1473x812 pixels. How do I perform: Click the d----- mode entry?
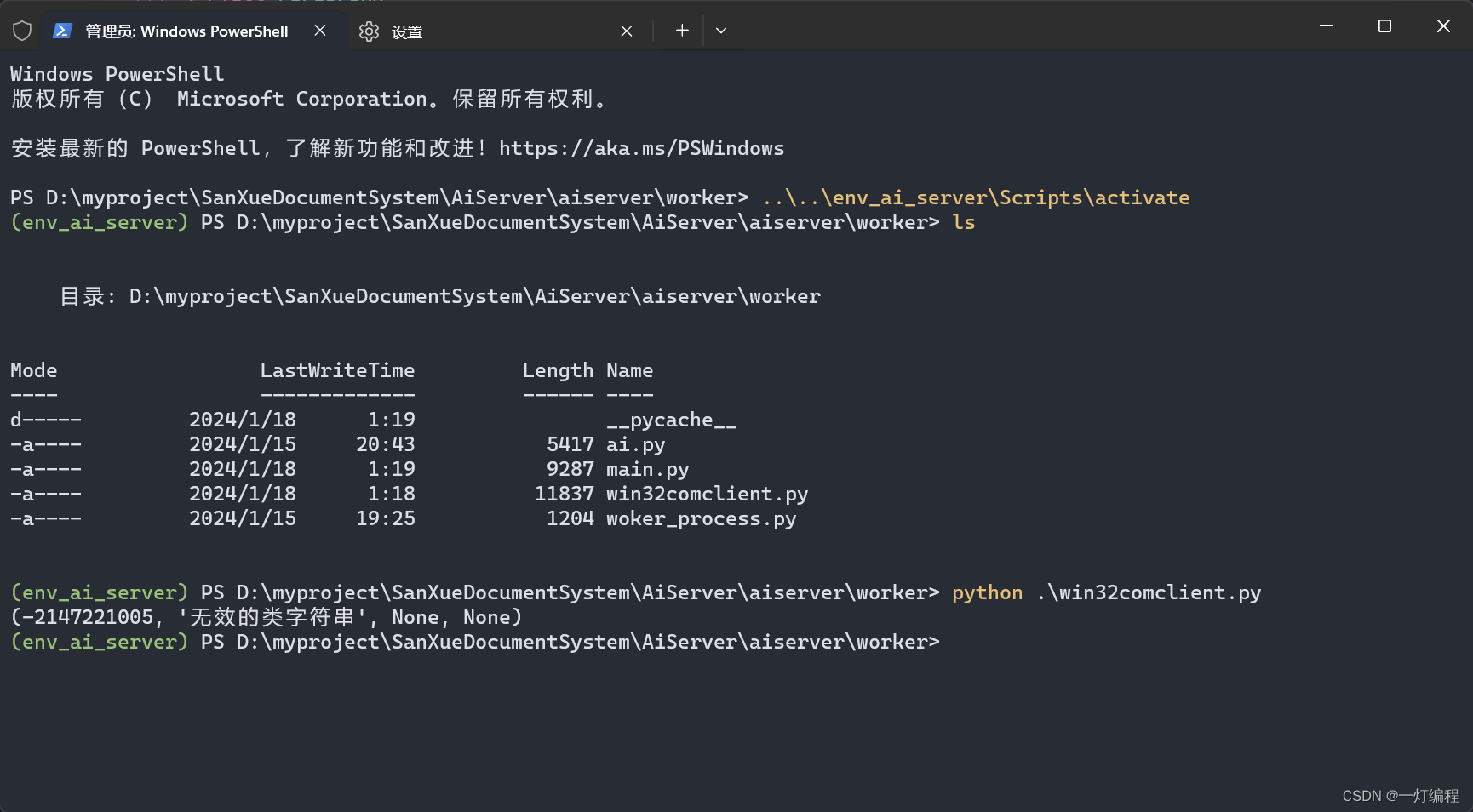click(46, 420)
